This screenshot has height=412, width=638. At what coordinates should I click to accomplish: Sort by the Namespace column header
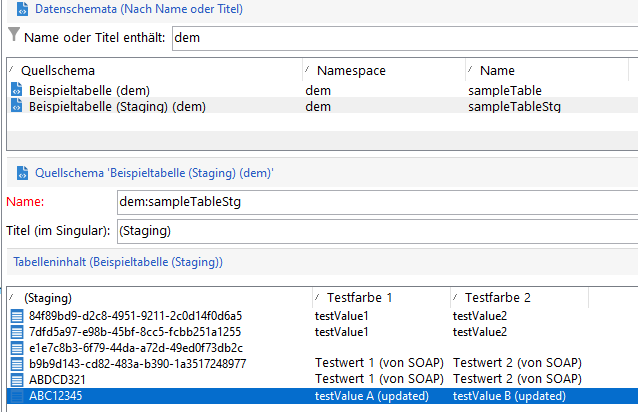[351, 71]
